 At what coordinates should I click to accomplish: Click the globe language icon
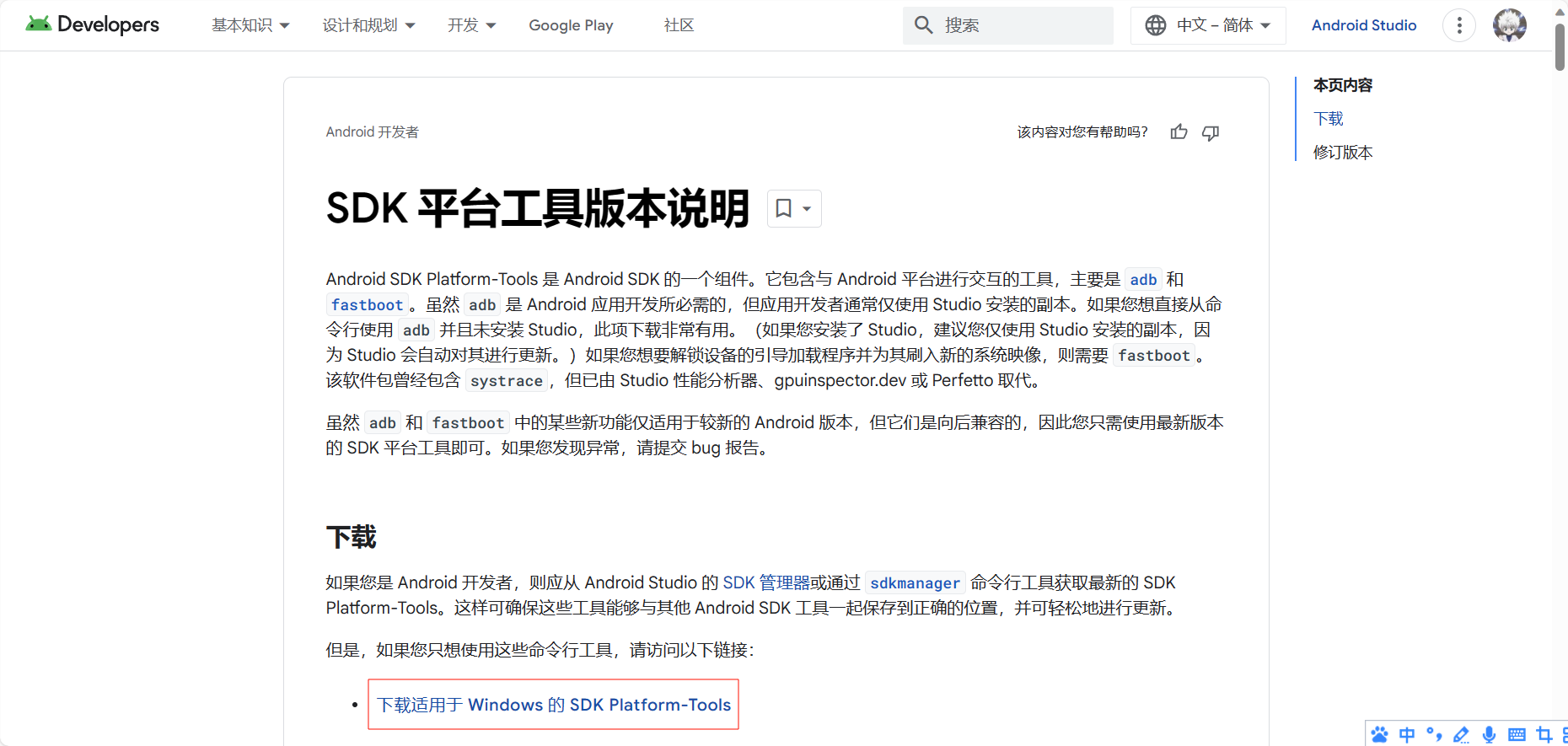pyautogui.click(x=1156, y=25)
